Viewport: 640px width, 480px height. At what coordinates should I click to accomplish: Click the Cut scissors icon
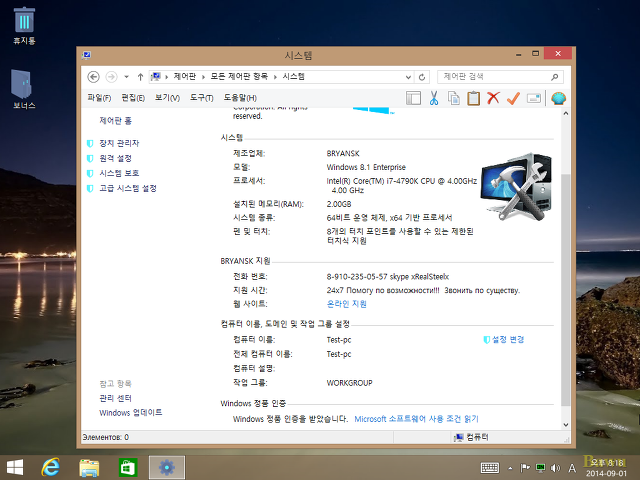(x=433, y=98)
